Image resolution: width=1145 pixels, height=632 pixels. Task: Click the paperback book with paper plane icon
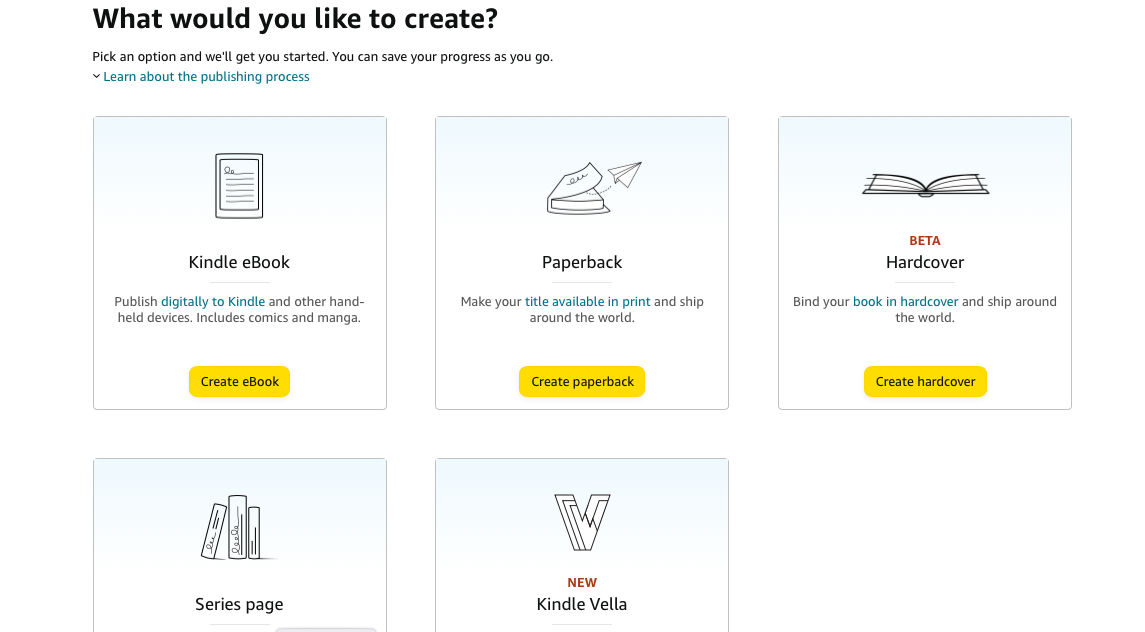(x=593, y=187)
